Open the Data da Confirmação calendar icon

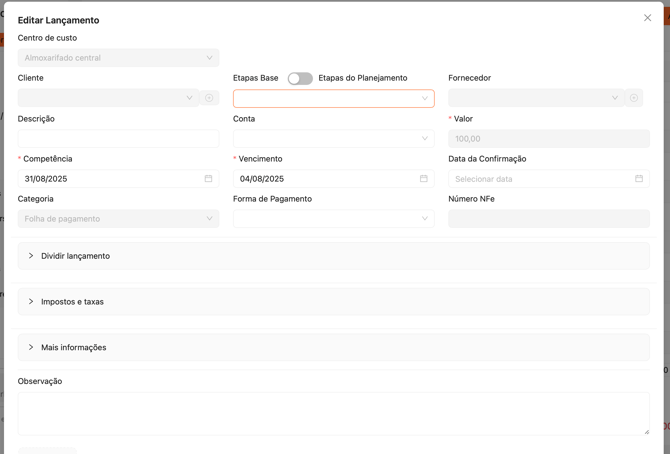639,179
